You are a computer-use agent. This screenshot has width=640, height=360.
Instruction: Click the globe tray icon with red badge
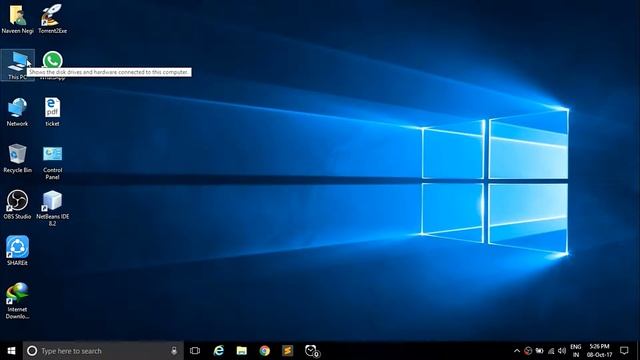point(528,351)
